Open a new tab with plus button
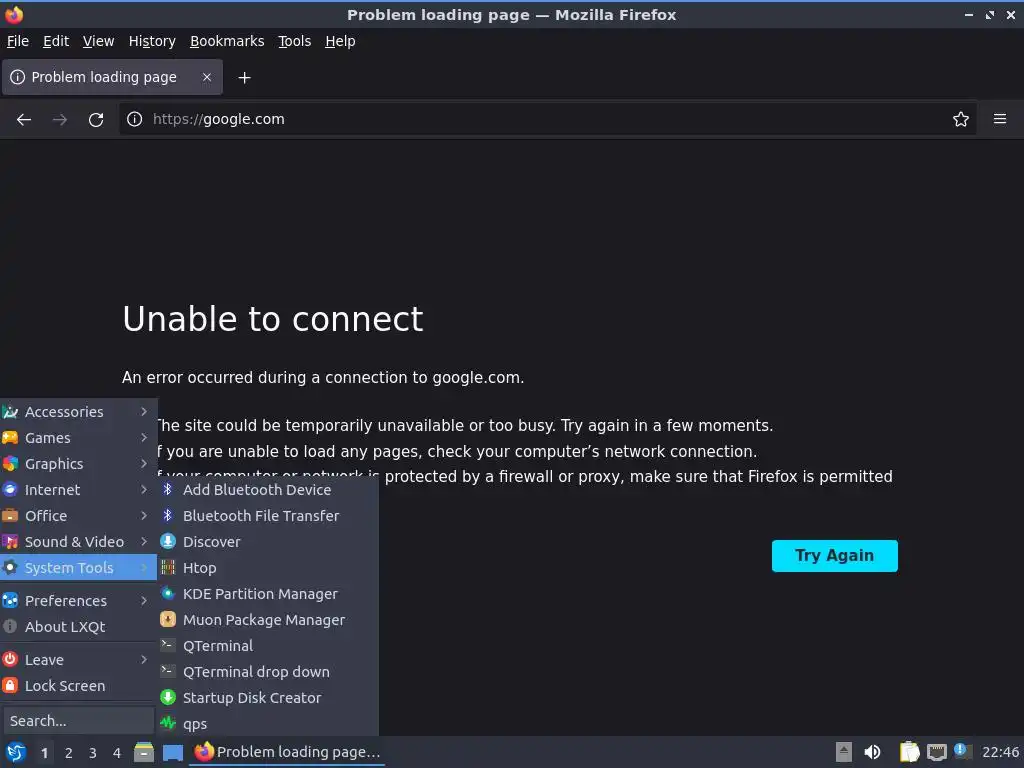 244,78
